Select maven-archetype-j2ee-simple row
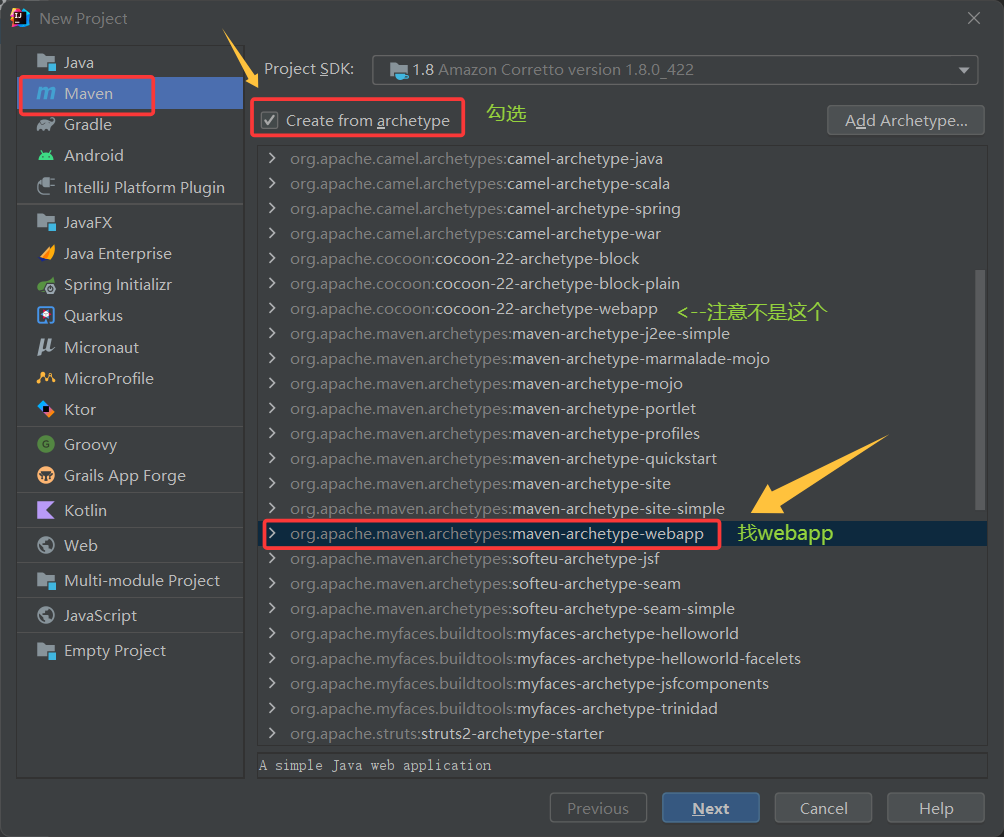 click(x=622, y=333)
